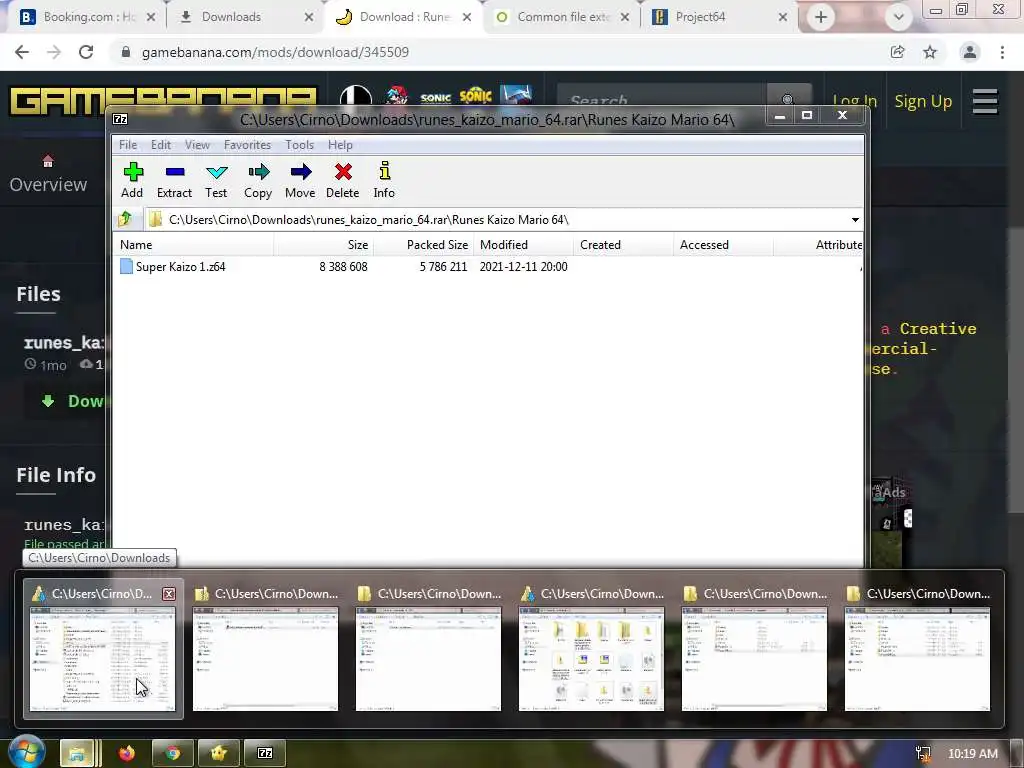Extract files using the Extract toolbar icon
This screenshot has height=768, width=1024.
[174, 180]
